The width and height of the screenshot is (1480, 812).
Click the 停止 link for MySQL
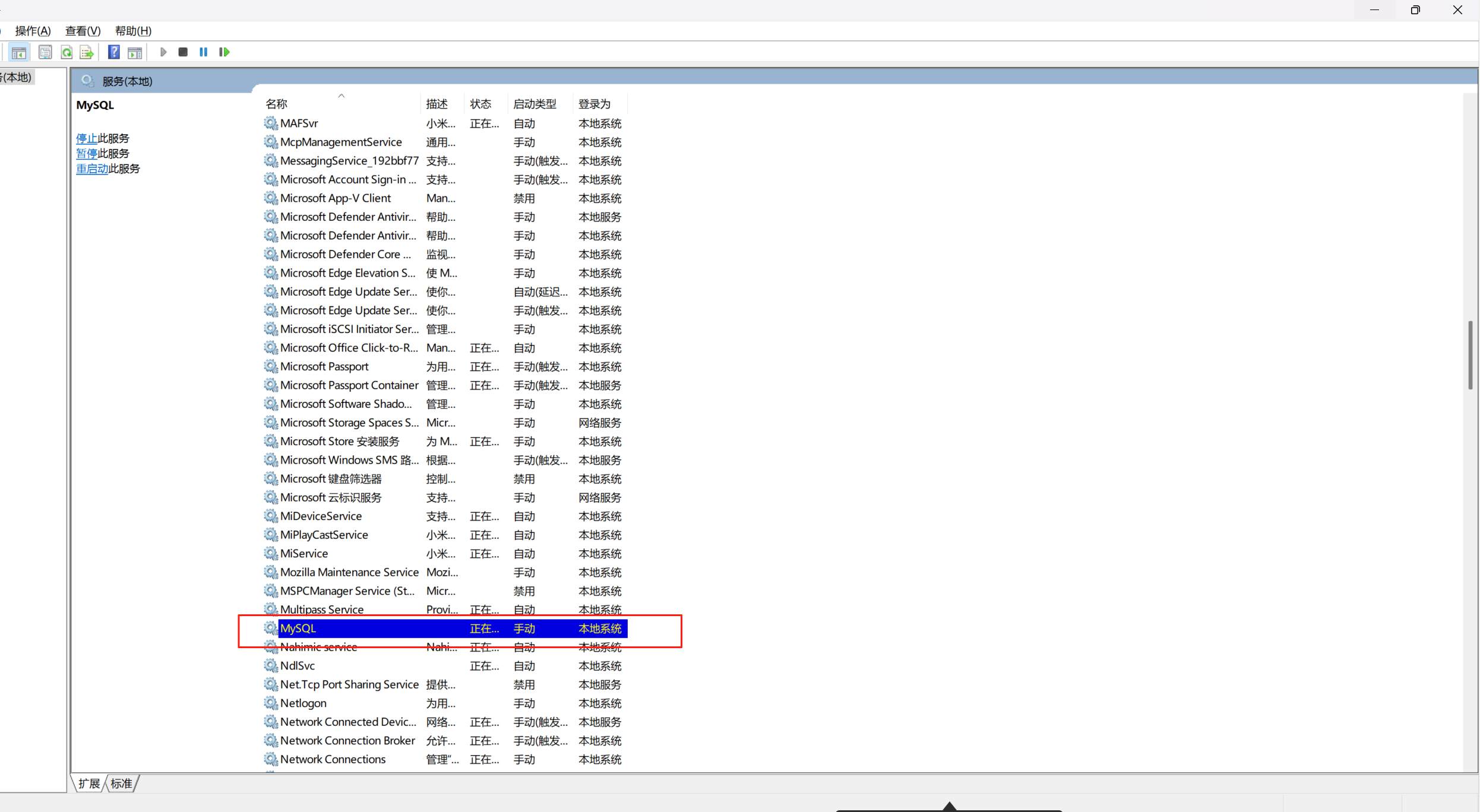86,138
